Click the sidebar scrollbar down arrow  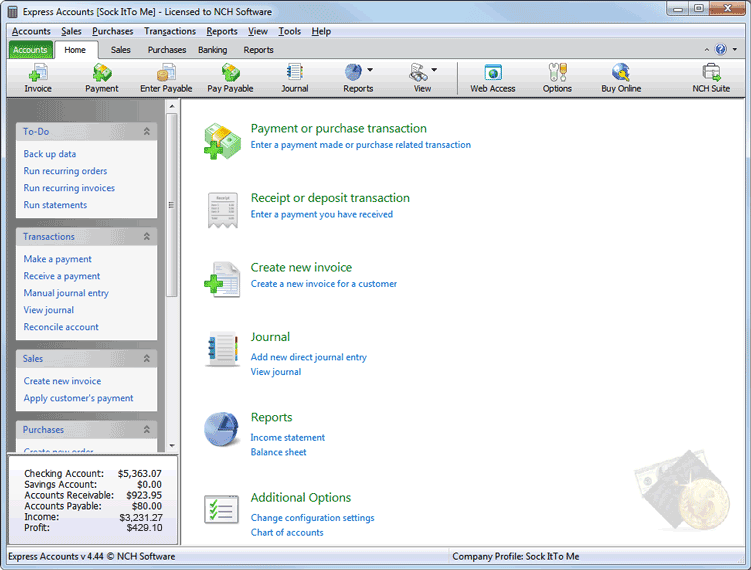[172, 445]
